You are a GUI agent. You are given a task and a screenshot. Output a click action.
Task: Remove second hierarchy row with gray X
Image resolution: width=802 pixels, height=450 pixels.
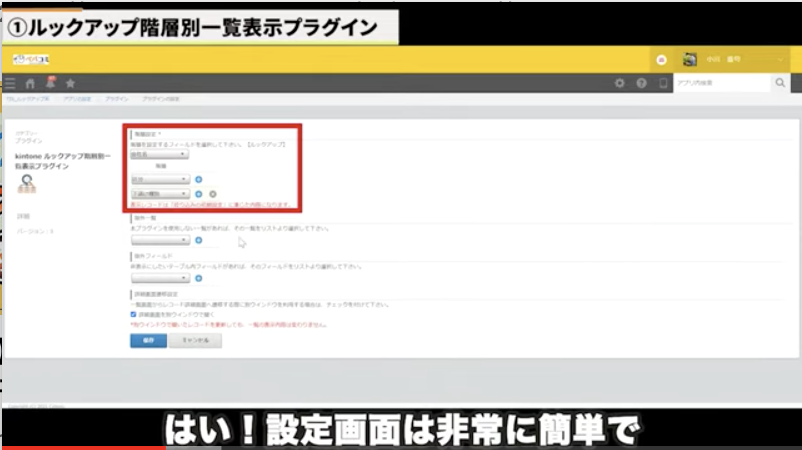pos(213,194)
